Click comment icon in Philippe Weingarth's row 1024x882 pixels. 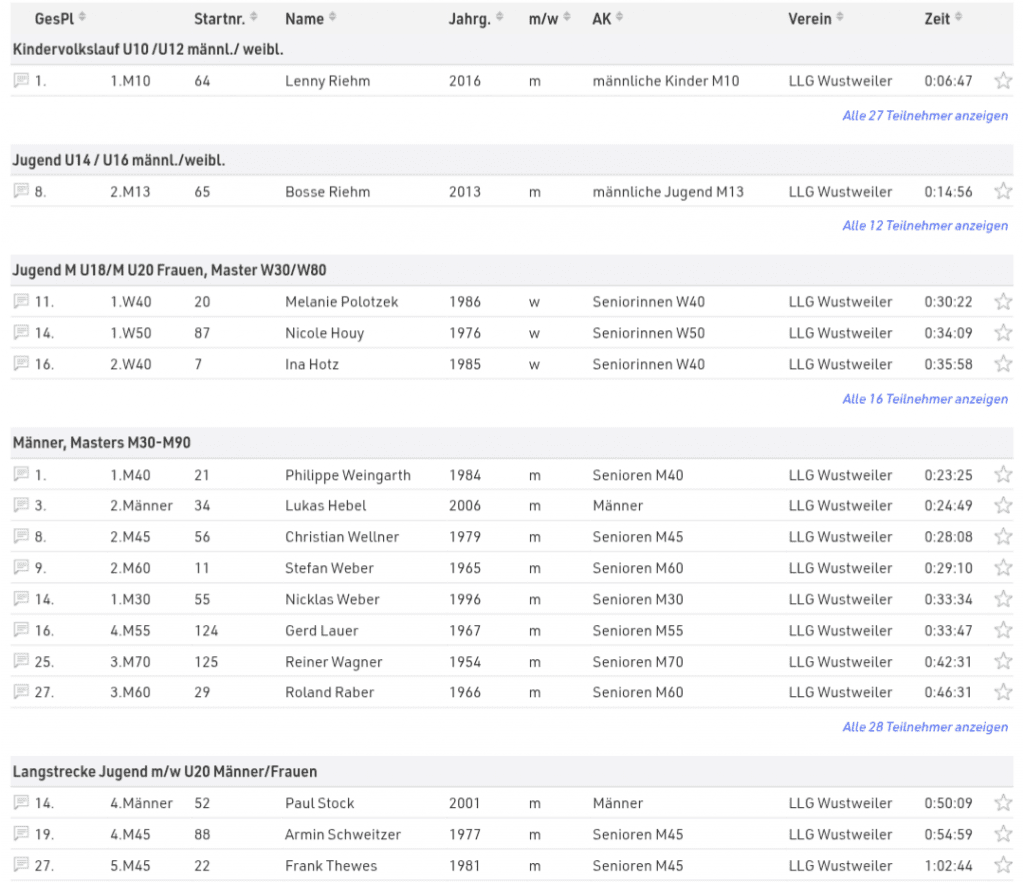[x=21, y=475]
